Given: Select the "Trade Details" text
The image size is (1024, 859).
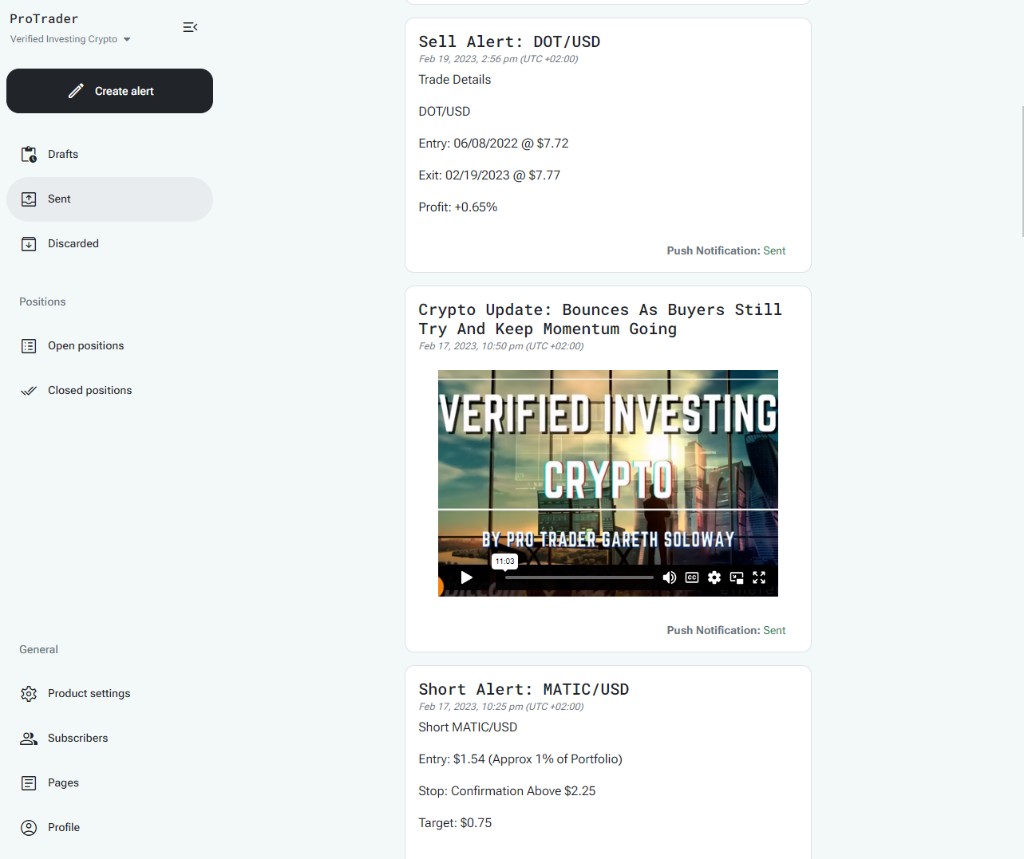Looking at the screenshot, I should click(455, 80).
